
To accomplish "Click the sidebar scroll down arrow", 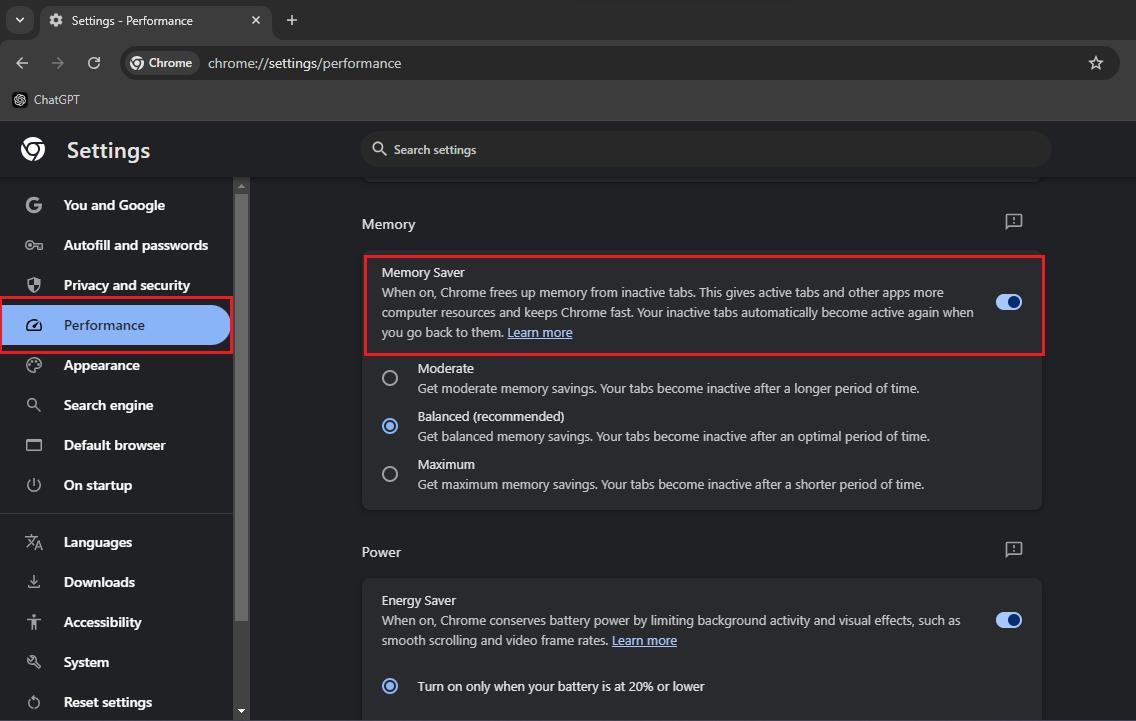I will [241, 711].
